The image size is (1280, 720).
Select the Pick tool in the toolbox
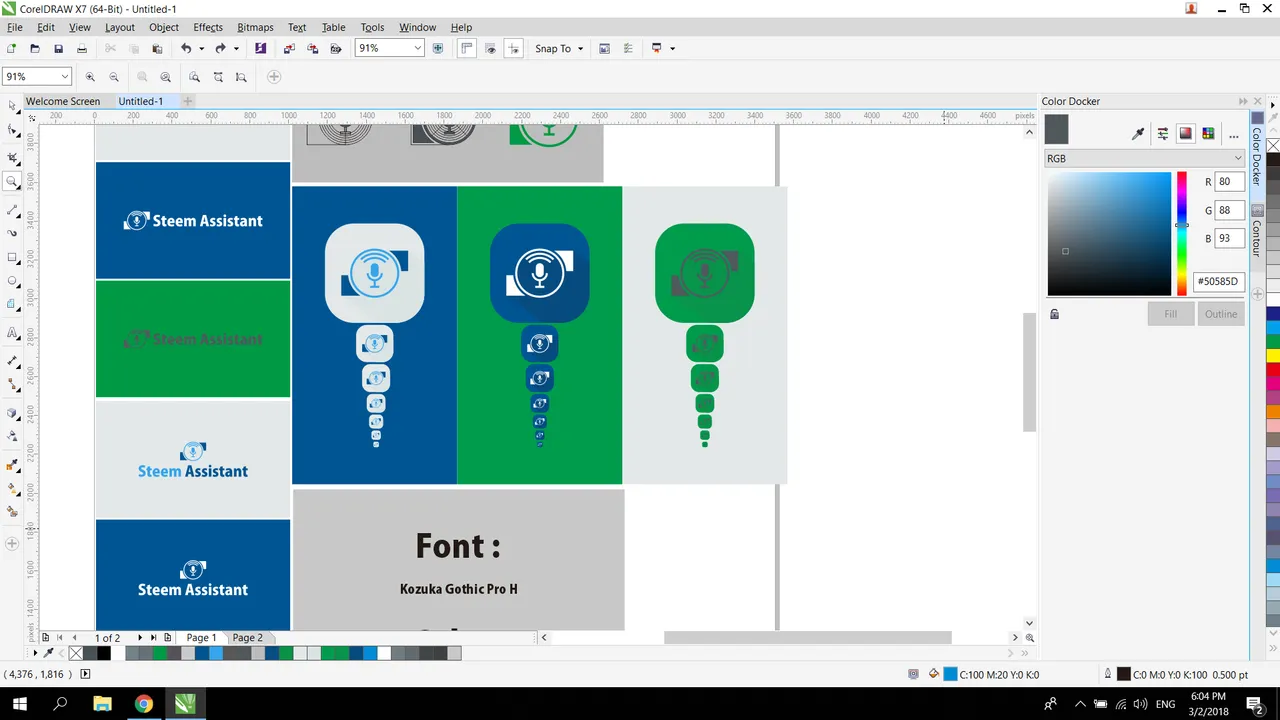tap(12, 105)
